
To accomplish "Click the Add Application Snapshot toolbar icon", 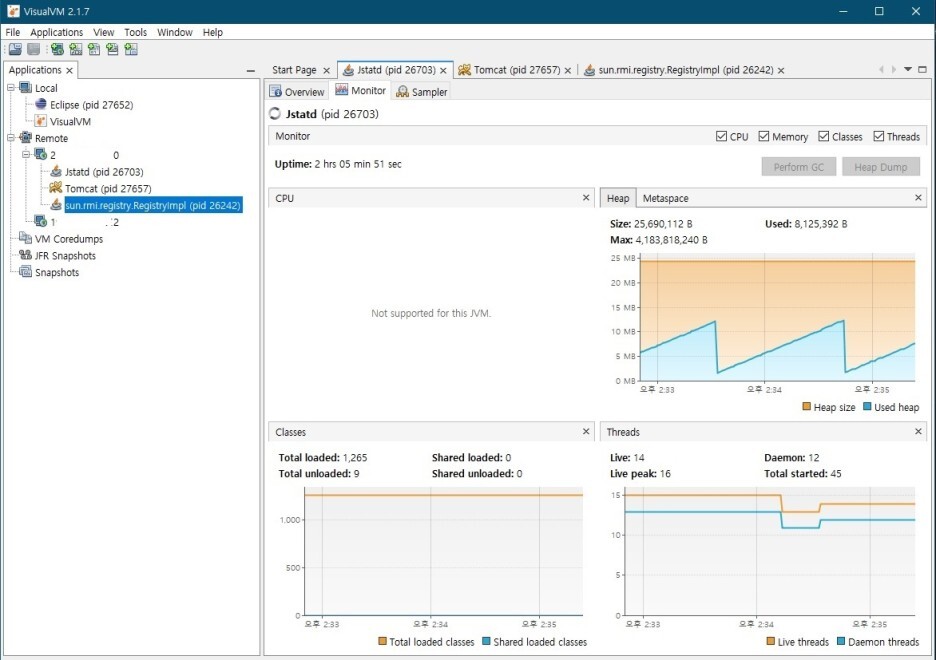I will click(131, 50).
